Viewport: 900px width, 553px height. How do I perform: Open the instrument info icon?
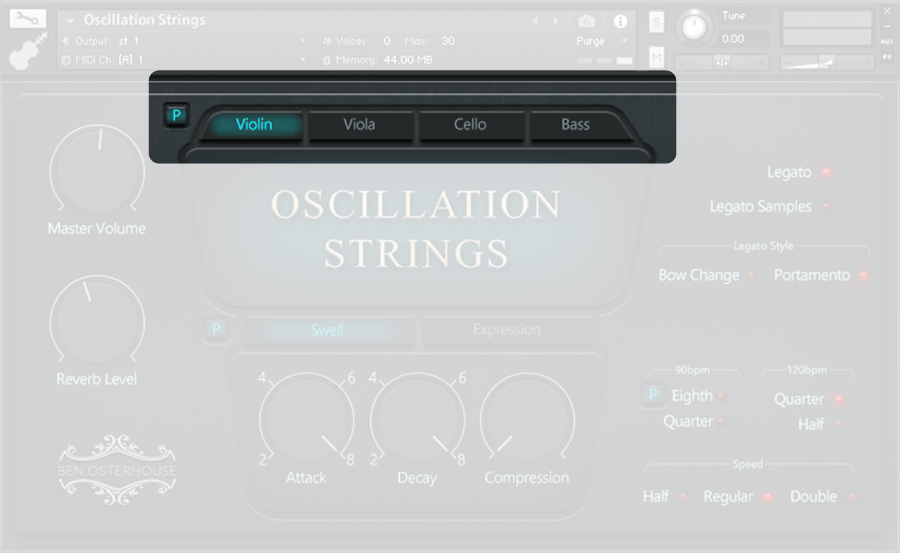(x=620, y=21)
